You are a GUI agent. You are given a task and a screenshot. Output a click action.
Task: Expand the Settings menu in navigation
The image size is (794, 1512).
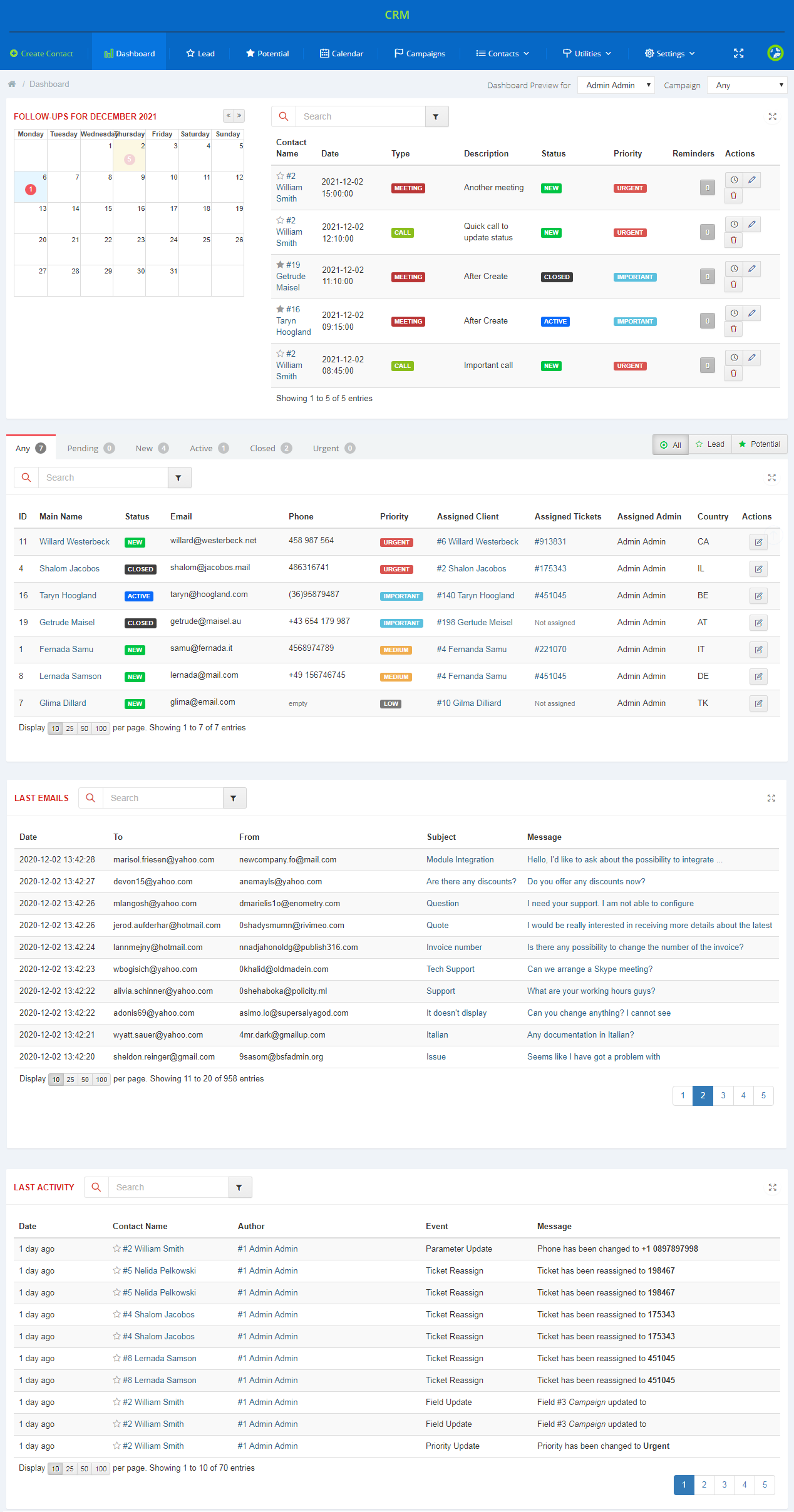pyautogui.click(x=670, y=53)
